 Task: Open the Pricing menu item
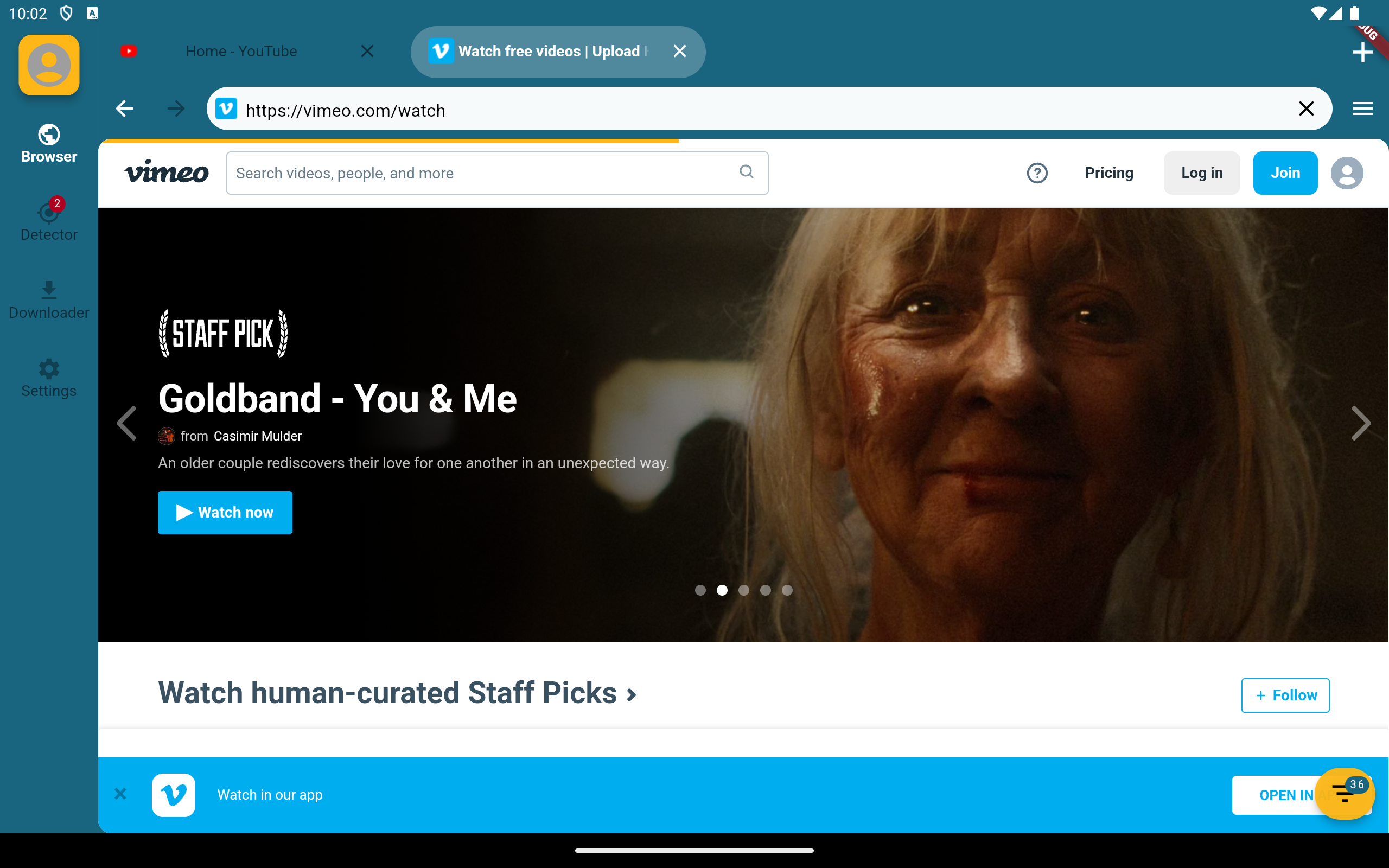pos(1108,173)
